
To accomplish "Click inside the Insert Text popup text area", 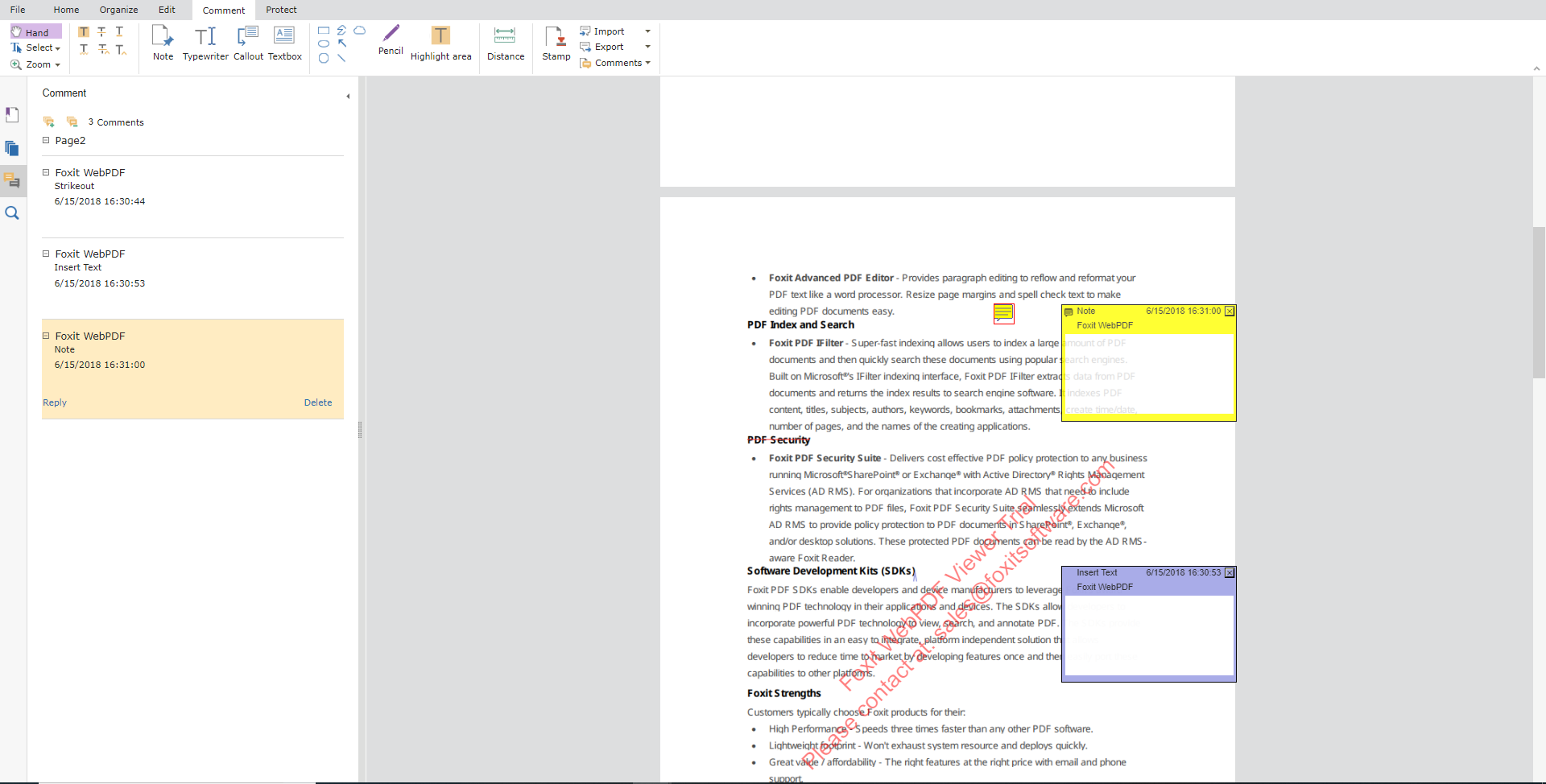I will (x=1149, y=635).
